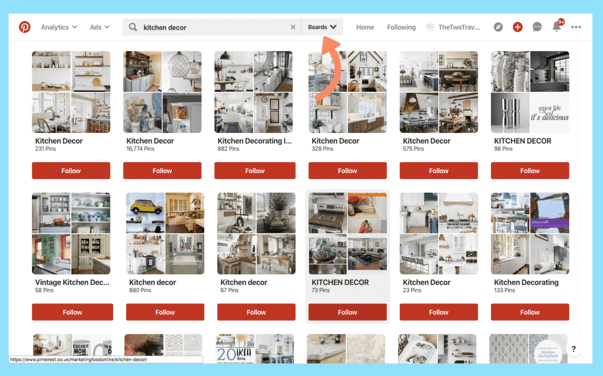Open the Kitchen Decorating 133 Pins board thumbnail

click(530, 233)
